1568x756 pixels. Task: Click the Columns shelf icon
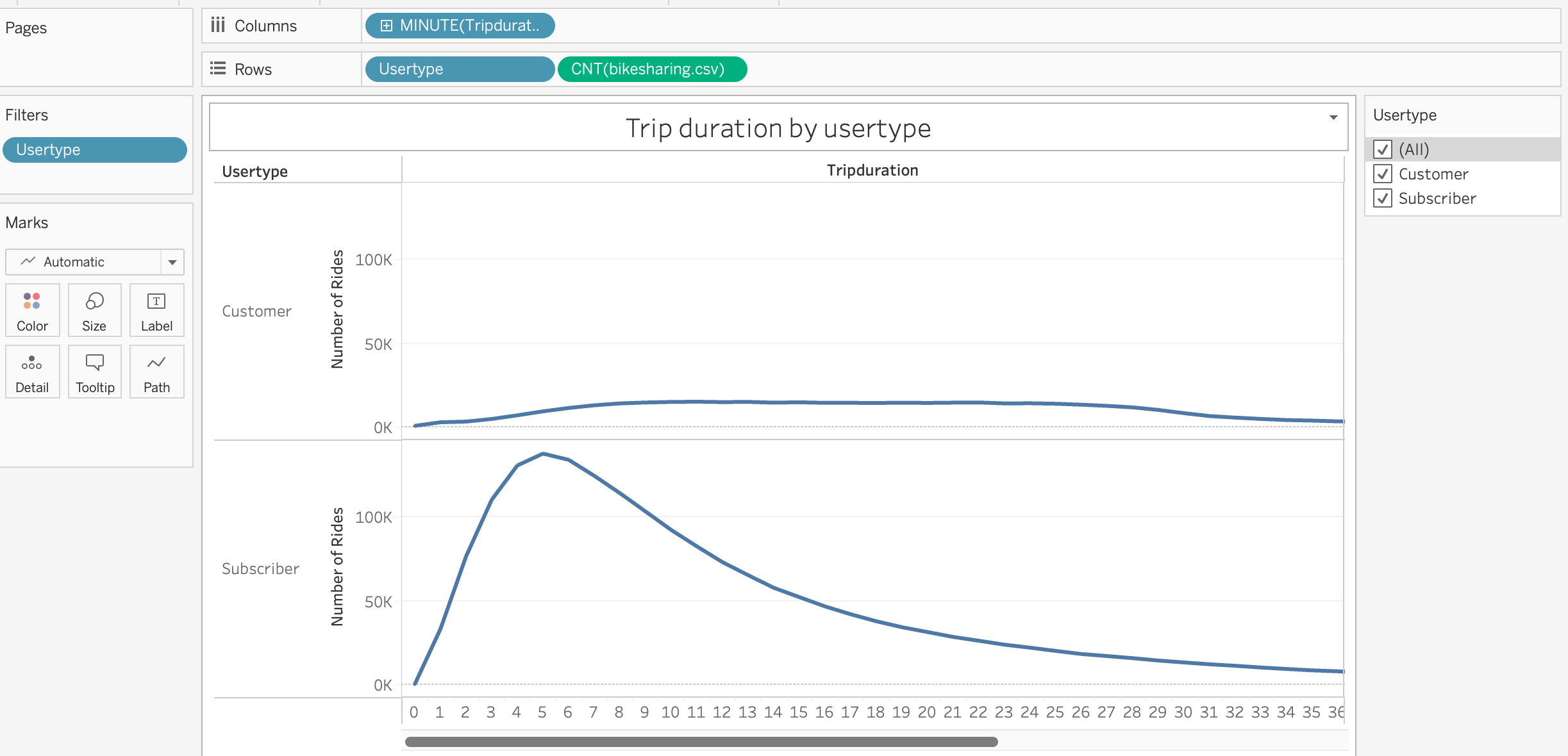pos(219,26)
